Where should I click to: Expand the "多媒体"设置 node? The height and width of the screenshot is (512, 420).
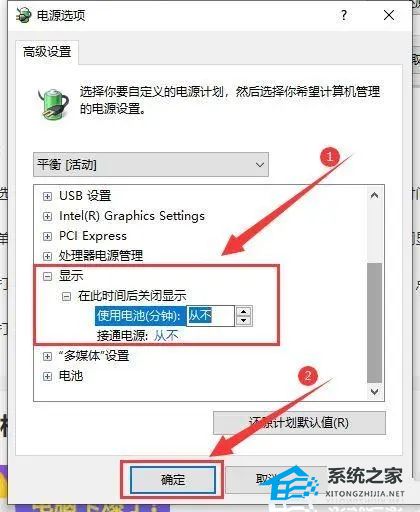[47, 356]
